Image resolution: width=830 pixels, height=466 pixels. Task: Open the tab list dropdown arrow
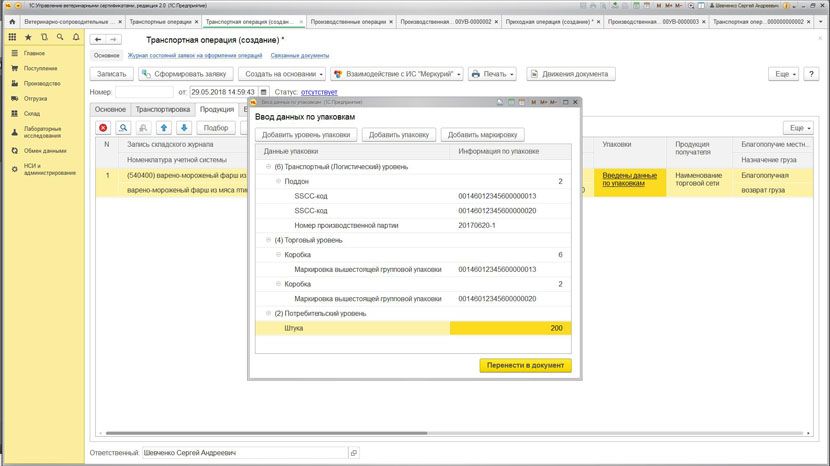pos(821,22)
